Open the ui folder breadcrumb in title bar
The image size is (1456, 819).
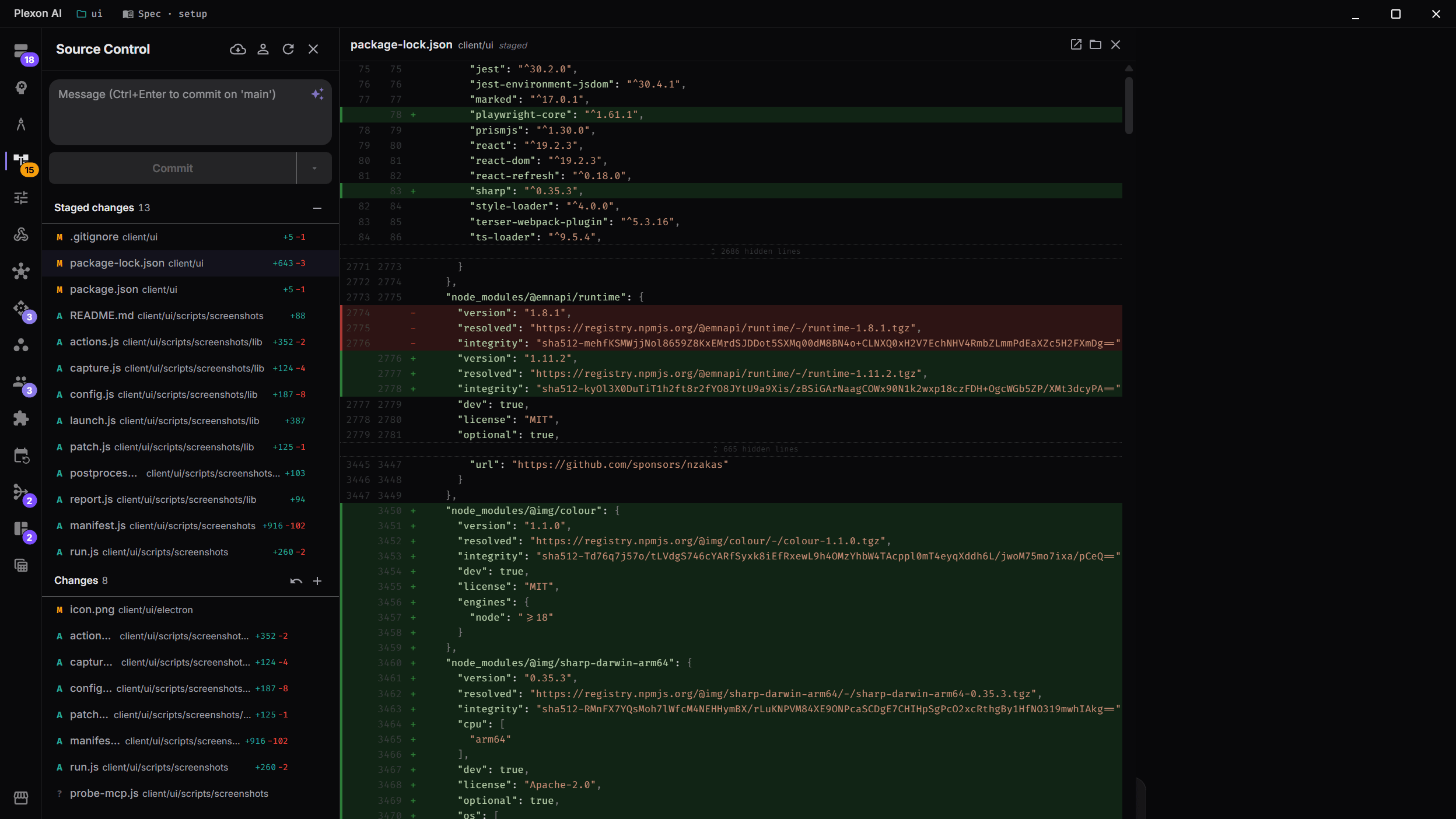(90, 13)
